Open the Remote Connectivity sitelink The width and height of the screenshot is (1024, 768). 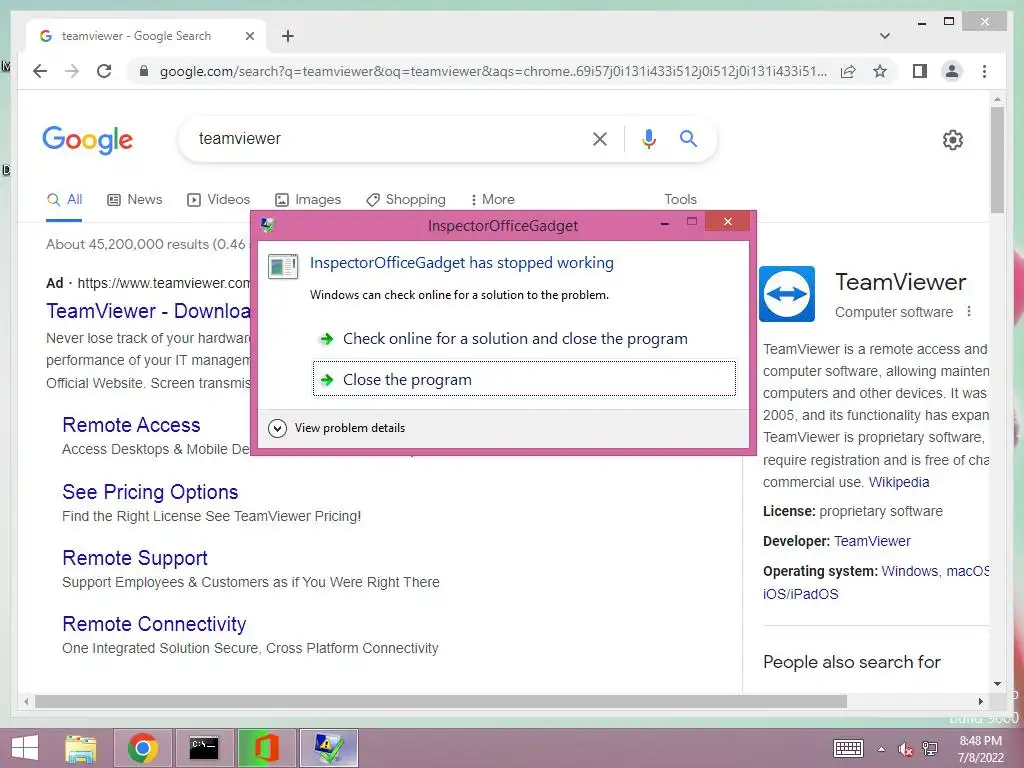(154, 624)
